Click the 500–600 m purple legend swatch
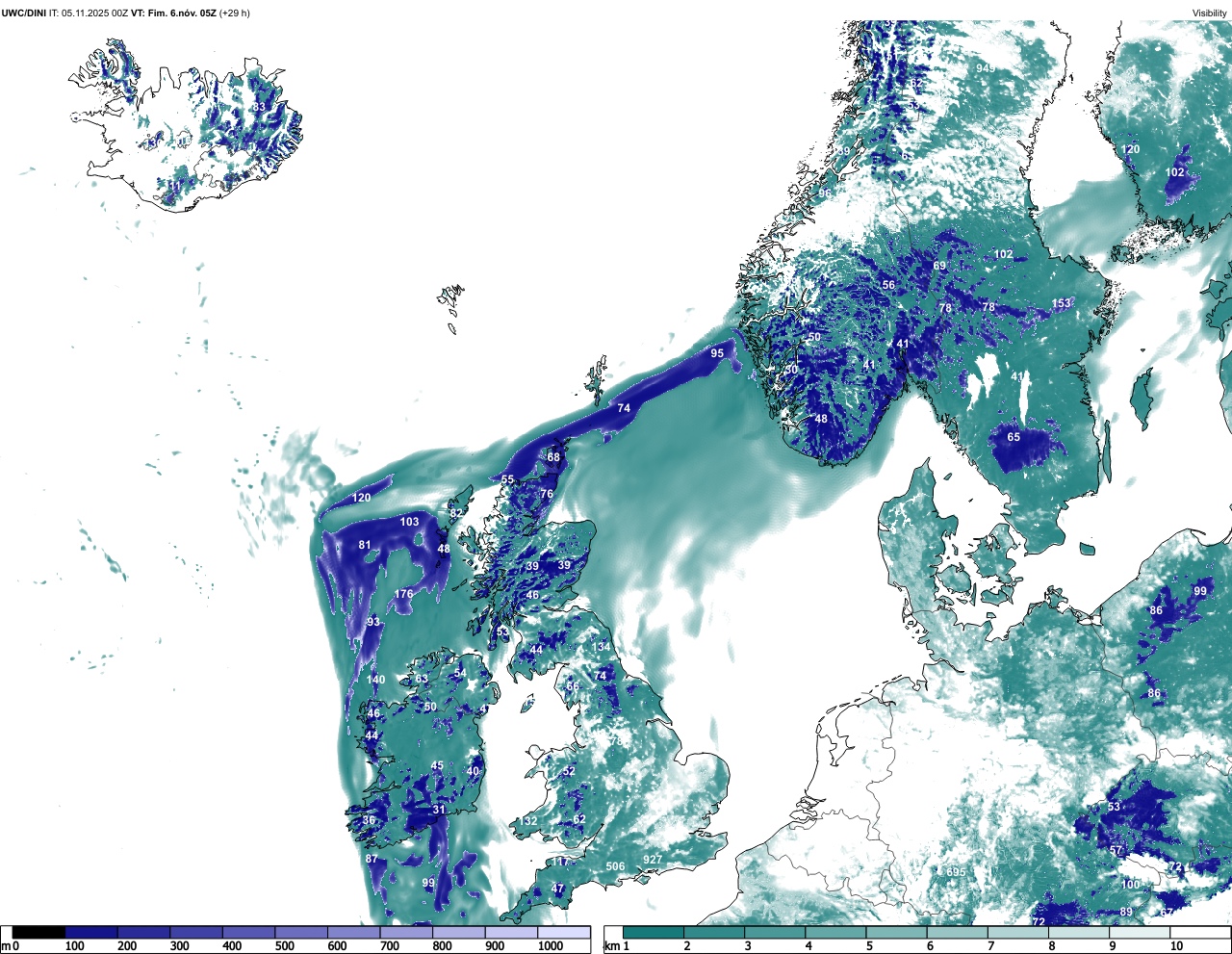Image resolution: width=1232 pixels, height=954 pixels. click(301, 932)
